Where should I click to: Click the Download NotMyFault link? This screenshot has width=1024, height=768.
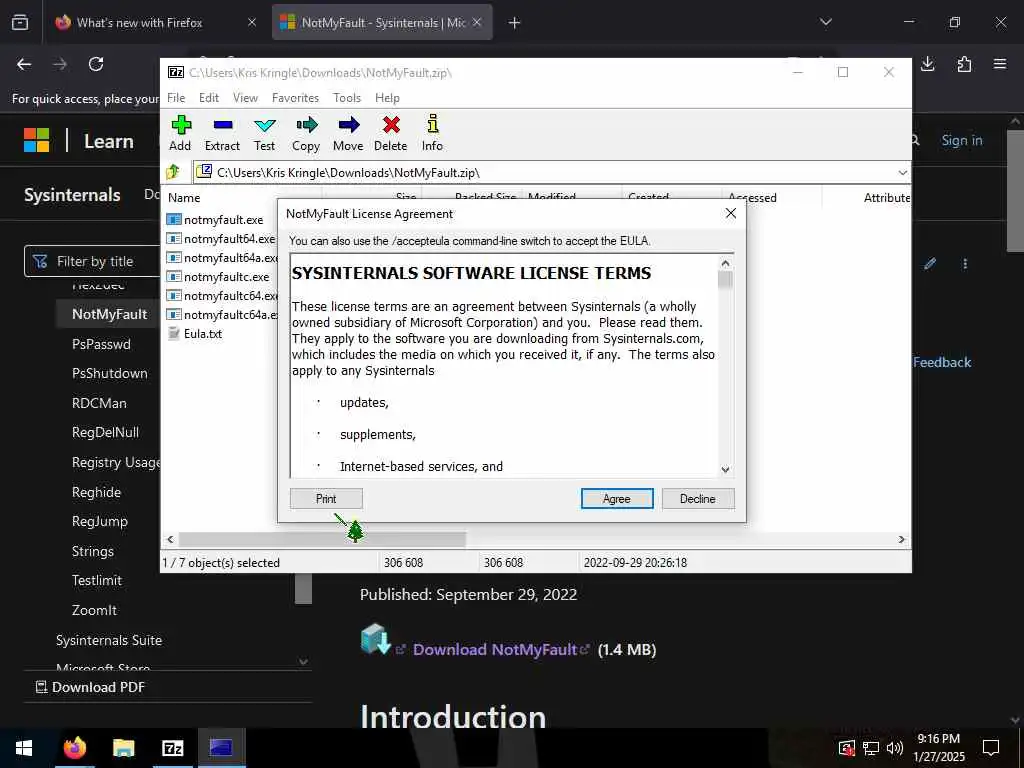pos(495,650)
